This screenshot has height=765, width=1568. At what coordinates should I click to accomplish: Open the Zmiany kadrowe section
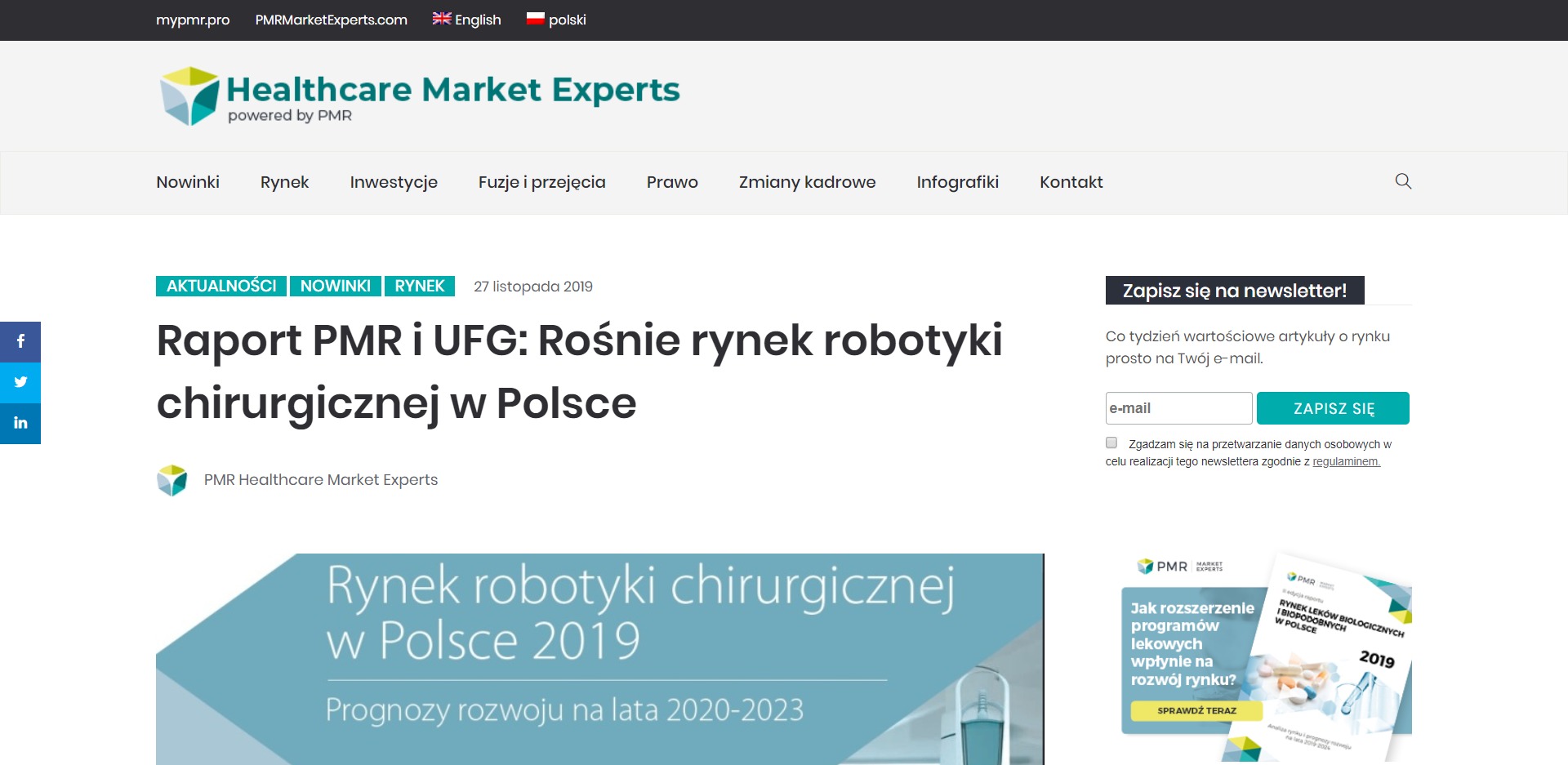[x=807, y=182]
